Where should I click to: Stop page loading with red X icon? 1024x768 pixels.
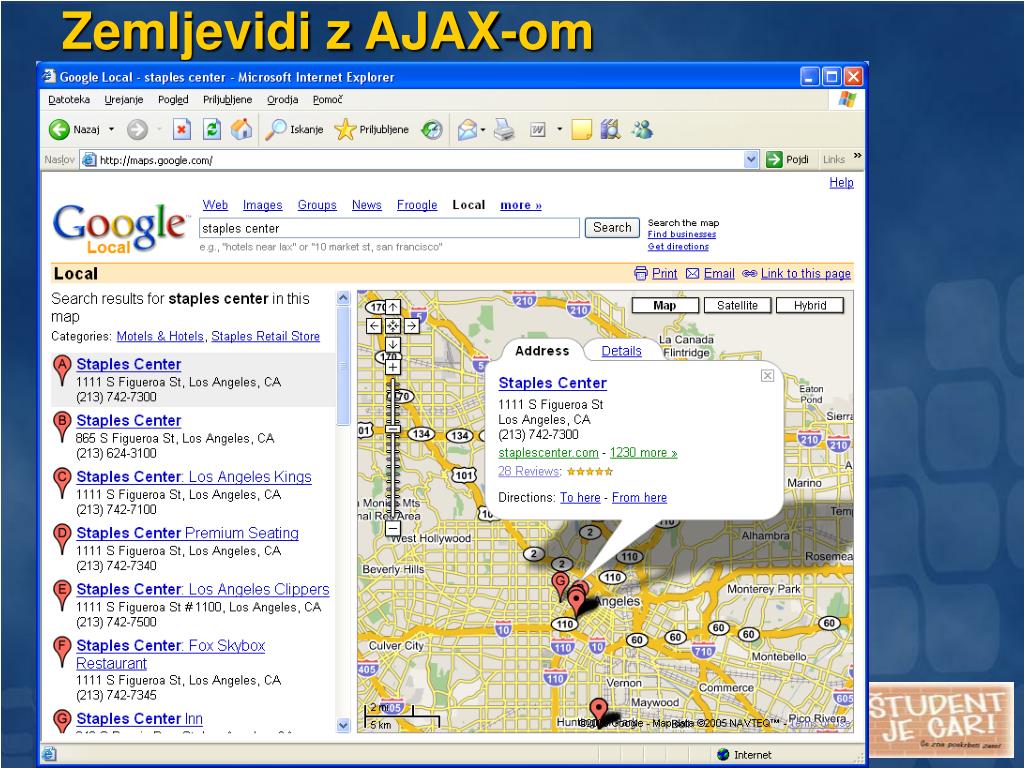pos(182,129)
